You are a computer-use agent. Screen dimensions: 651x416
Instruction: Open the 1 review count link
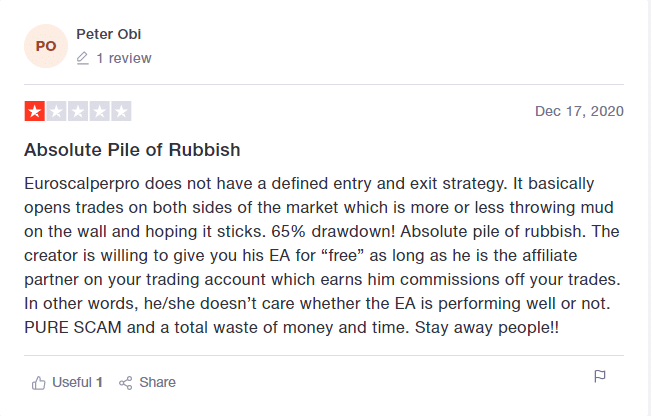pyautogui.click(x=124, y=58)
